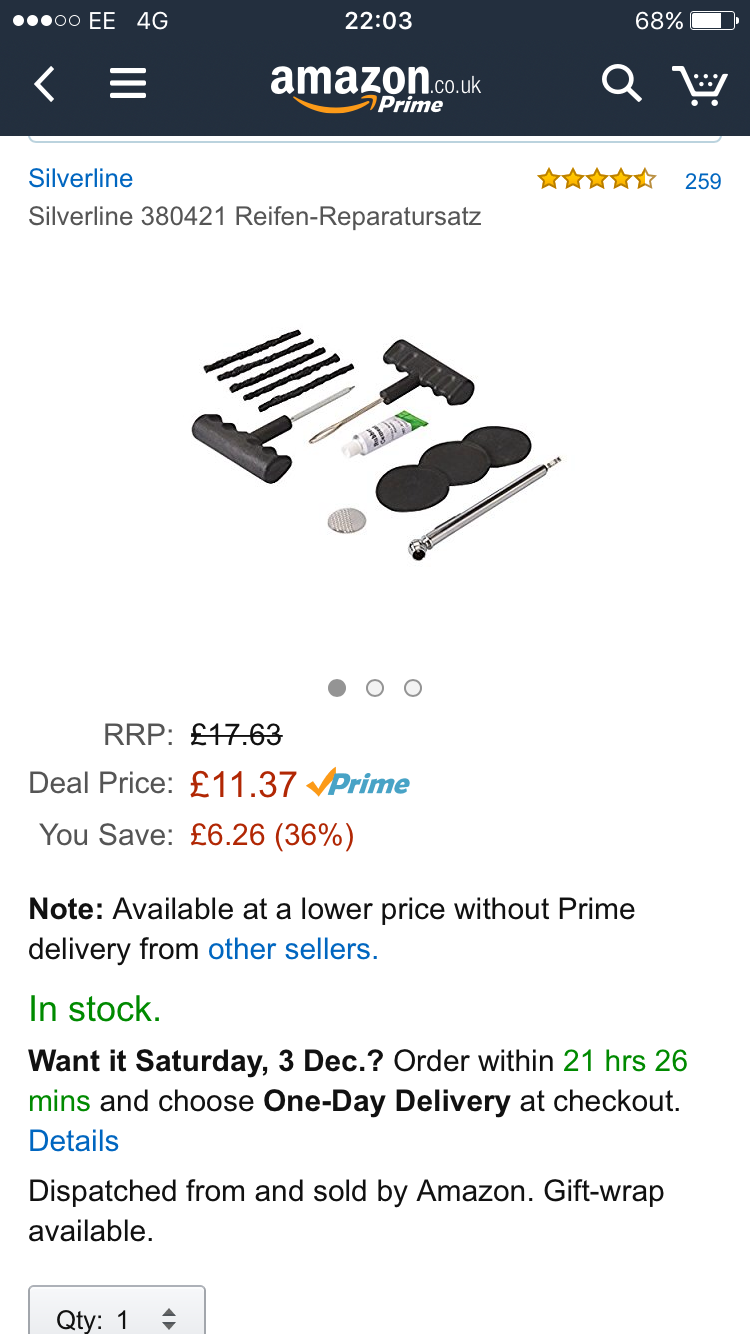Open delivery Details link
The height and width of the screenshot is (1334, 750).
click(x=74, y=1141)
